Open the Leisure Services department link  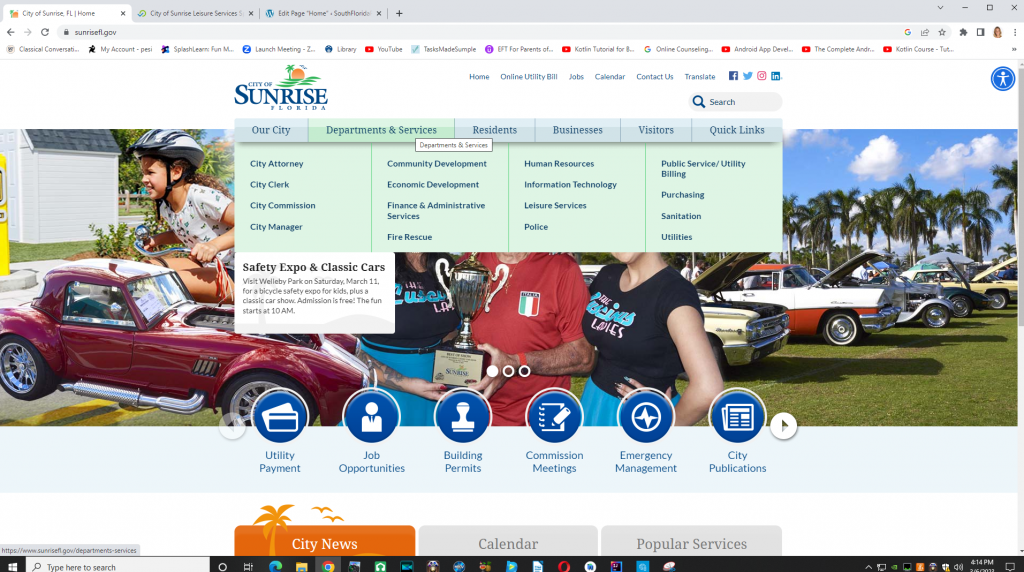[x=555, y=206]
